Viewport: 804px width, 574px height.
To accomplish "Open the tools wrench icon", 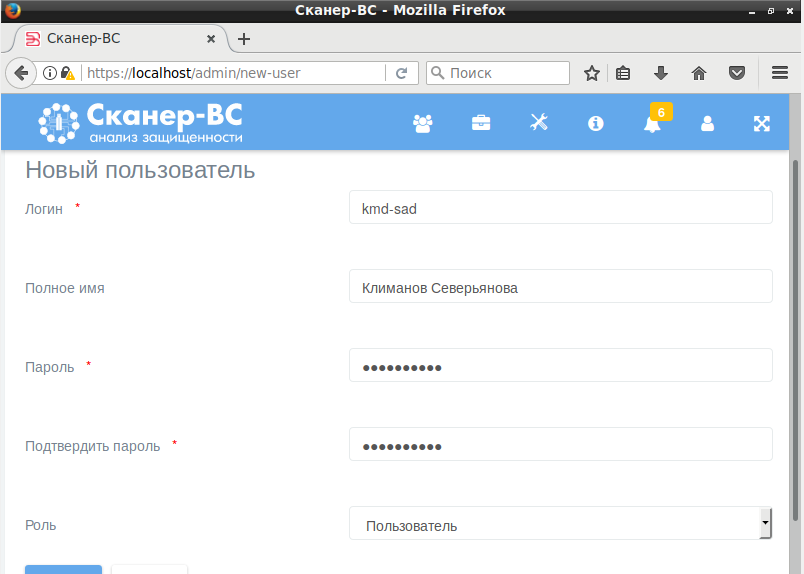I will click(x=539, y=123).
